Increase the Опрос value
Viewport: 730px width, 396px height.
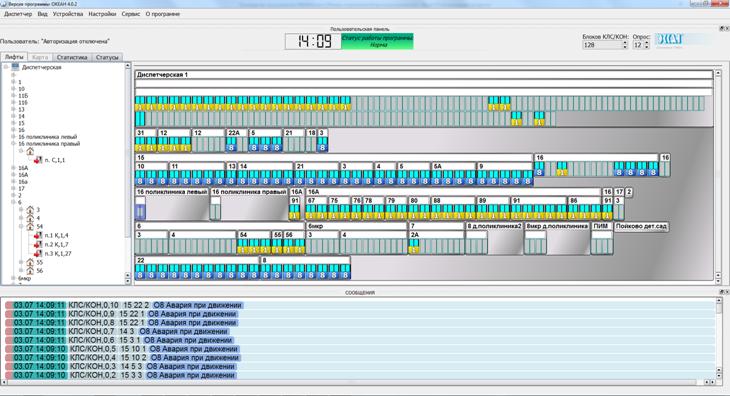(647, 43)
